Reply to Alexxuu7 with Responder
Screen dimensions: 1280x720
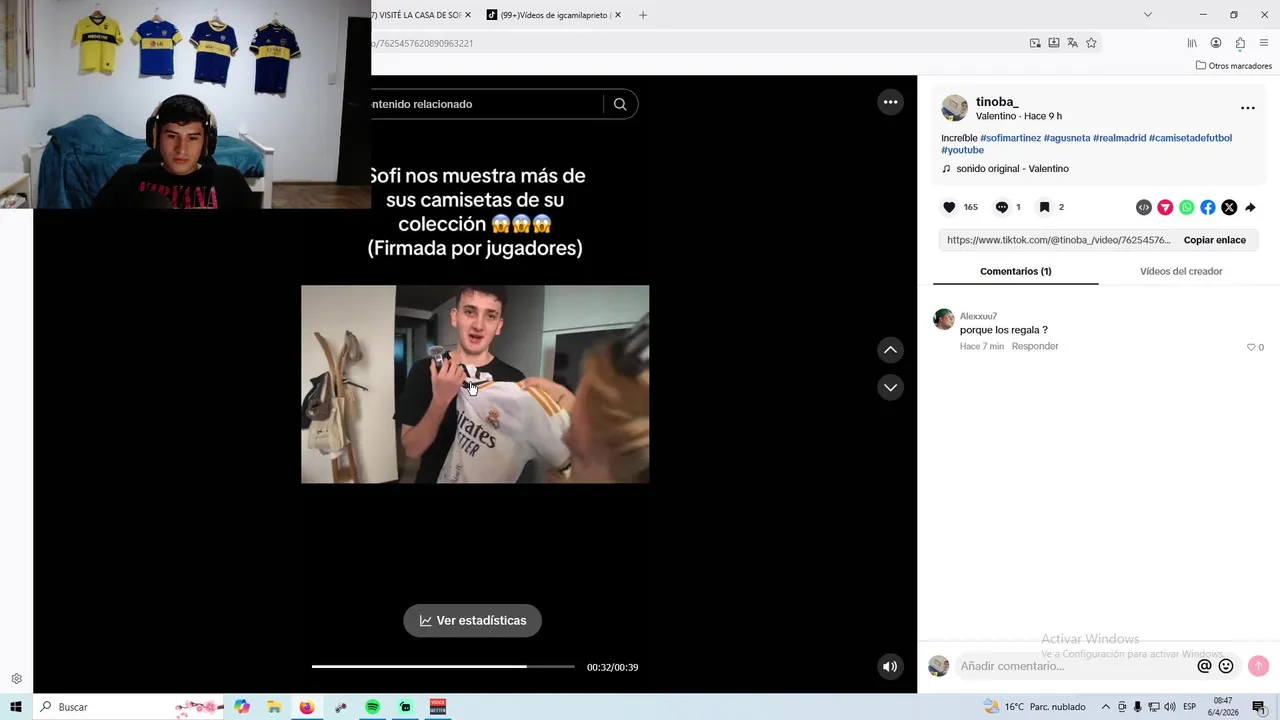point(1035,346)
